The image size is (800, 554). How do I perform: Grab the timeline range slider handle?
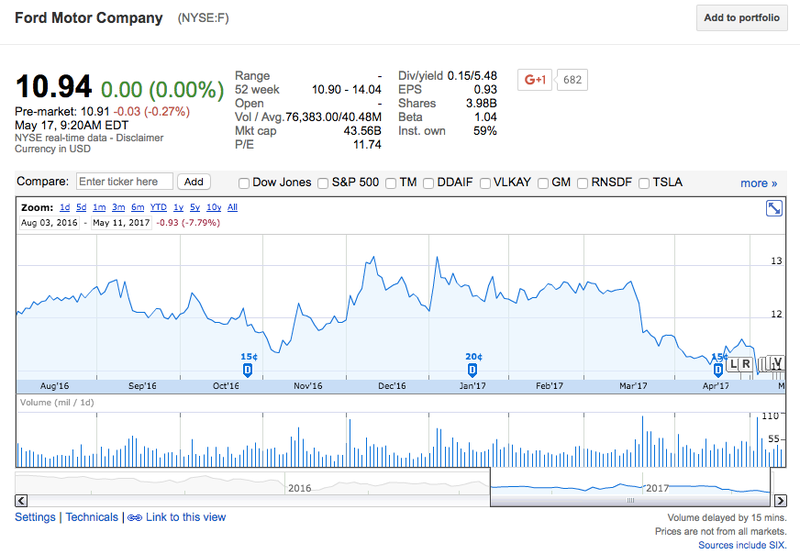coord(630,500)
